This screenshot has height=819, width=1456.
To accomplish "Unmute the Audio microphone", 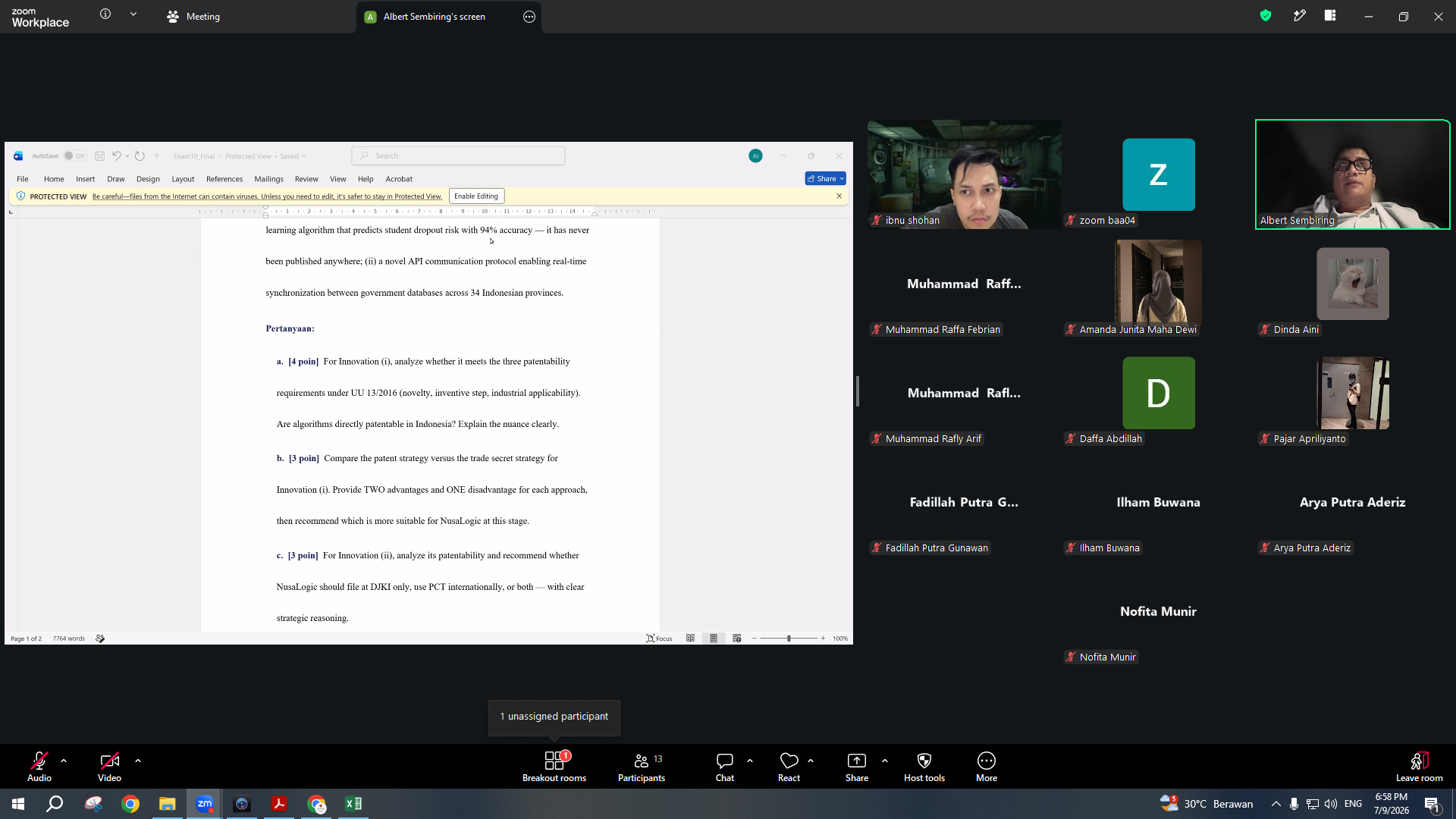I will tap(39, 766).
